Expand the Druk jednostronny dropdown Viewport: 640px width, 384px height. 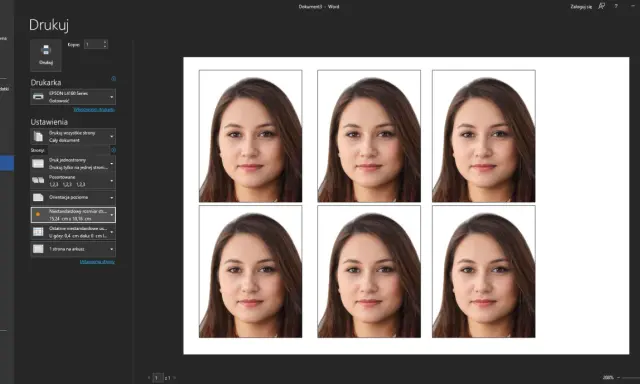[x=73, y=164]
